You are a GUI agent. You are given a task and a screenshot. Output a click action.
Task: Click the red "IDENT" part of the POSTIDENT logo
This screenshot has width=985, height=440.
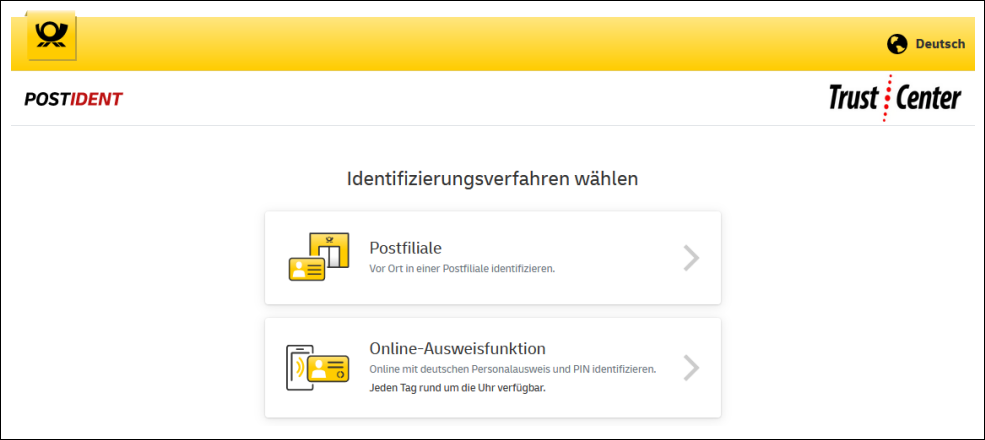(96, 99)
